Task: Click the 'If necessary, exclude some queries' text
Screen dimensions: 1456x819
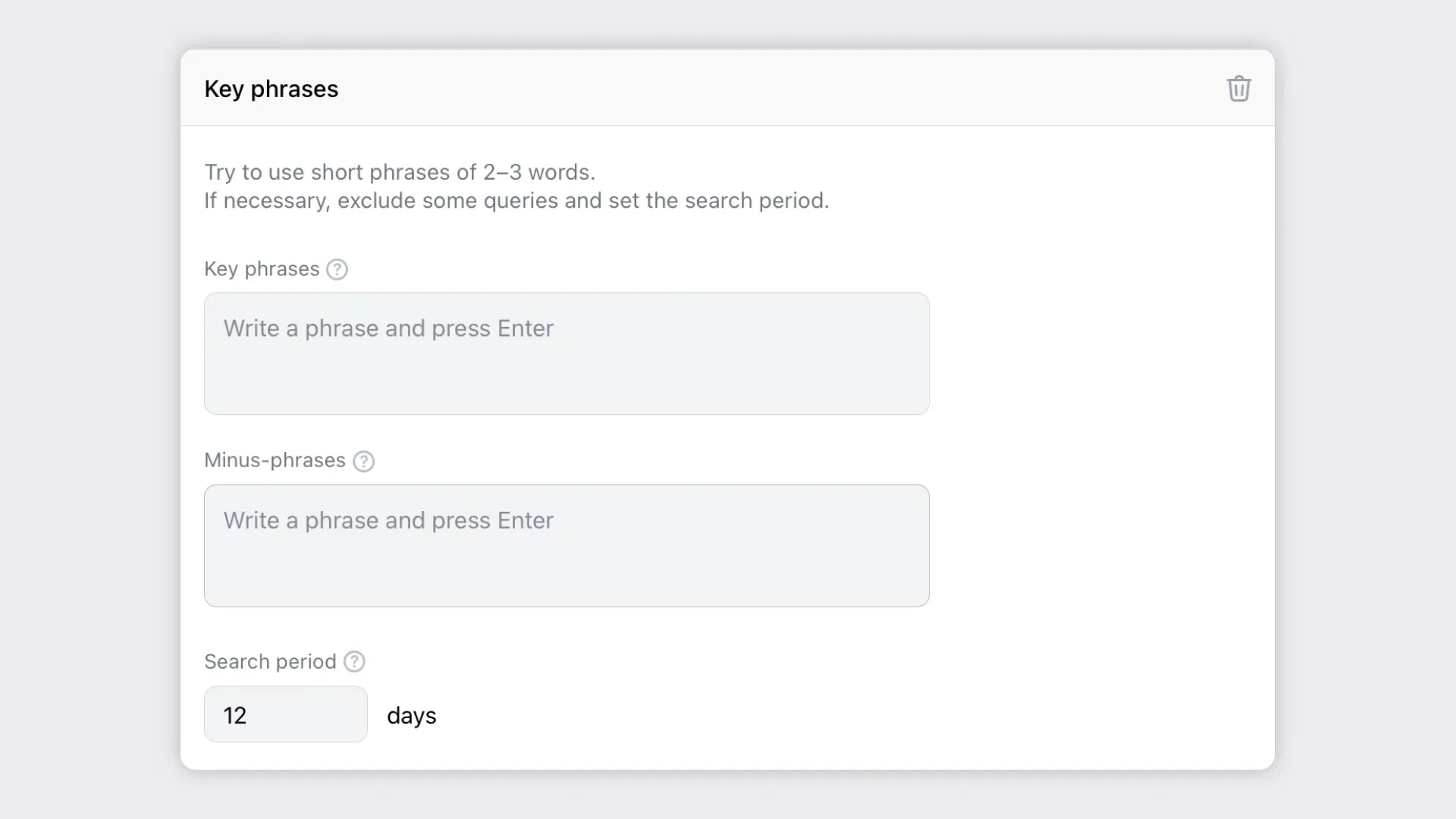Action: pyautogui.click(x=516, y=200)
